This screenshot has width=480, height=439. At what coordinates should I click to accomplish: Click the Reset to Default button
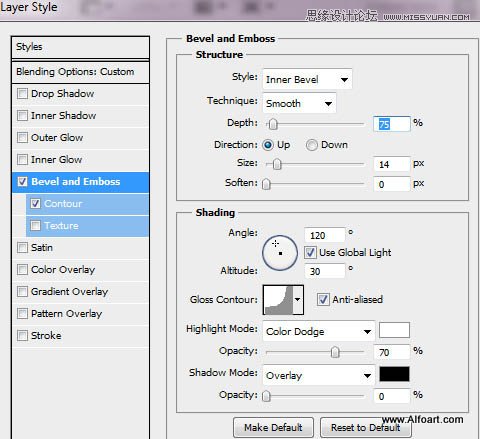point(366,427)
